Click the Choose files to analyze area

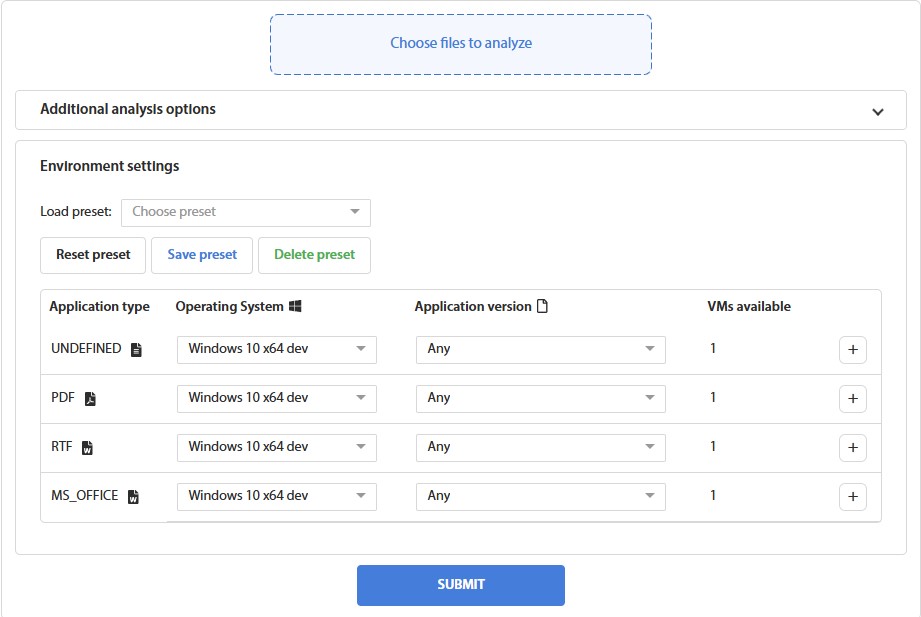460,44
